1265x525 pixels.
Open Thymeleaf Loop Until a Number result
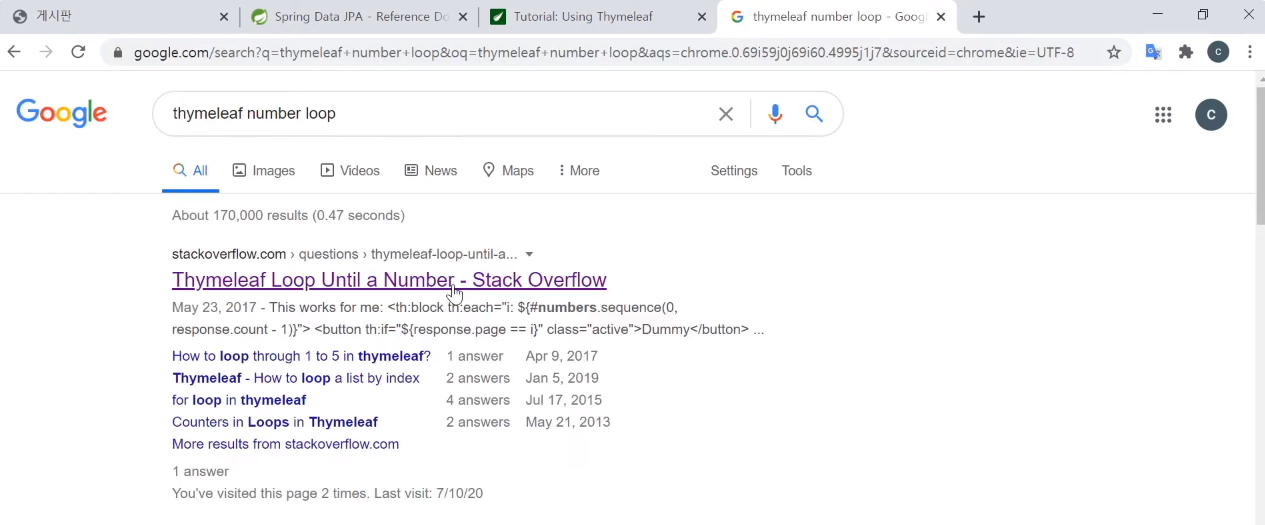coord(389,280)
